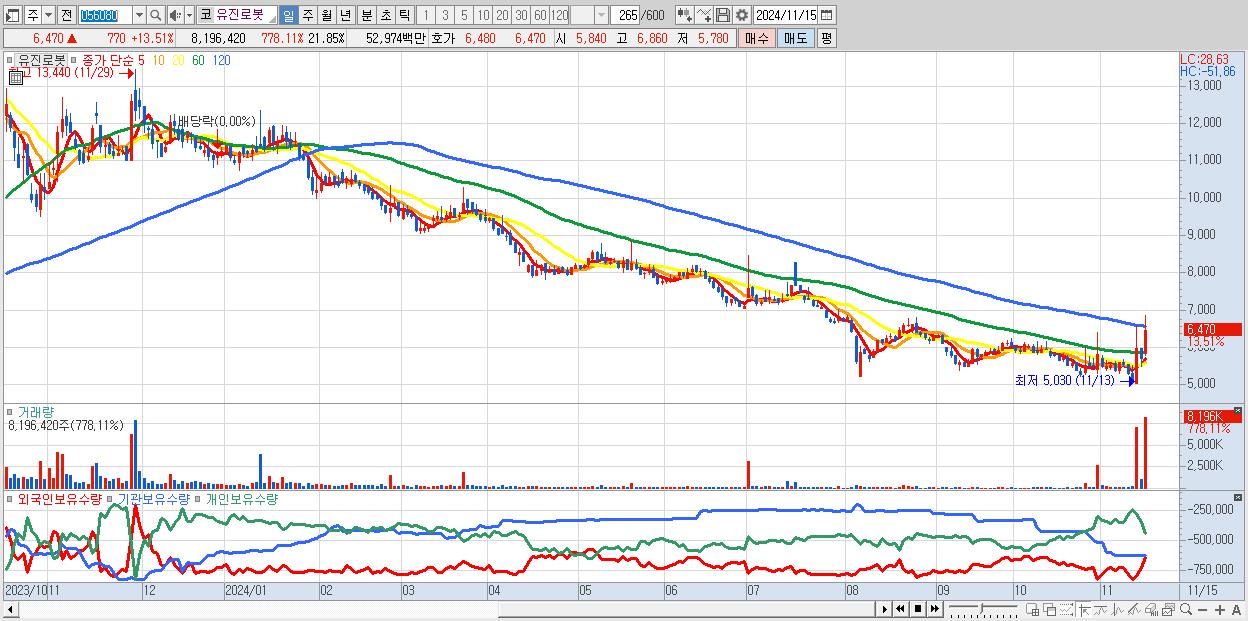The width and height of the screenshot is (1248, 621).
Task: Select the 년 yearly period button
Action: (345, 16)
